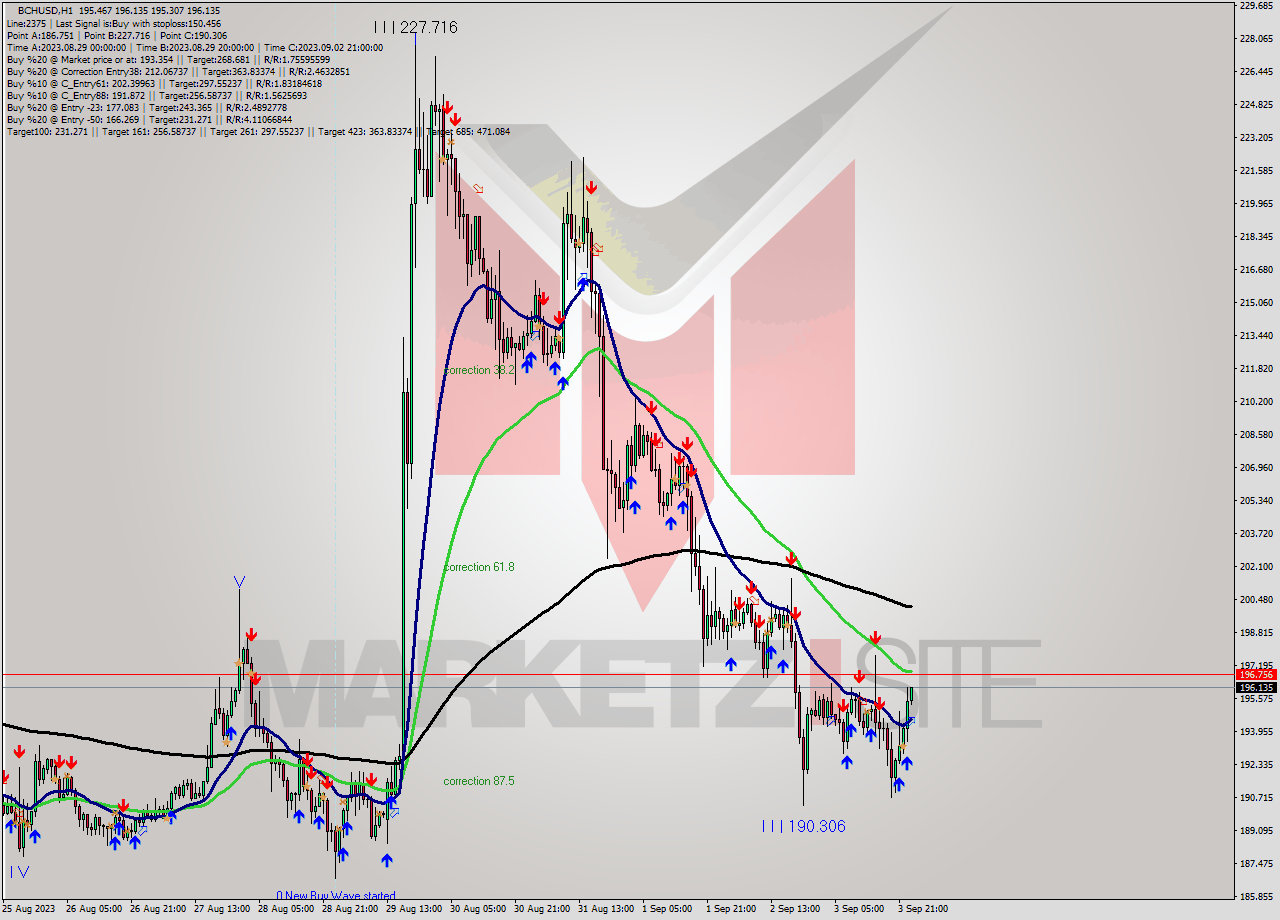
Task: Click the '30 Aug 21:00' time axis label
Action: [x=544, y=909]
